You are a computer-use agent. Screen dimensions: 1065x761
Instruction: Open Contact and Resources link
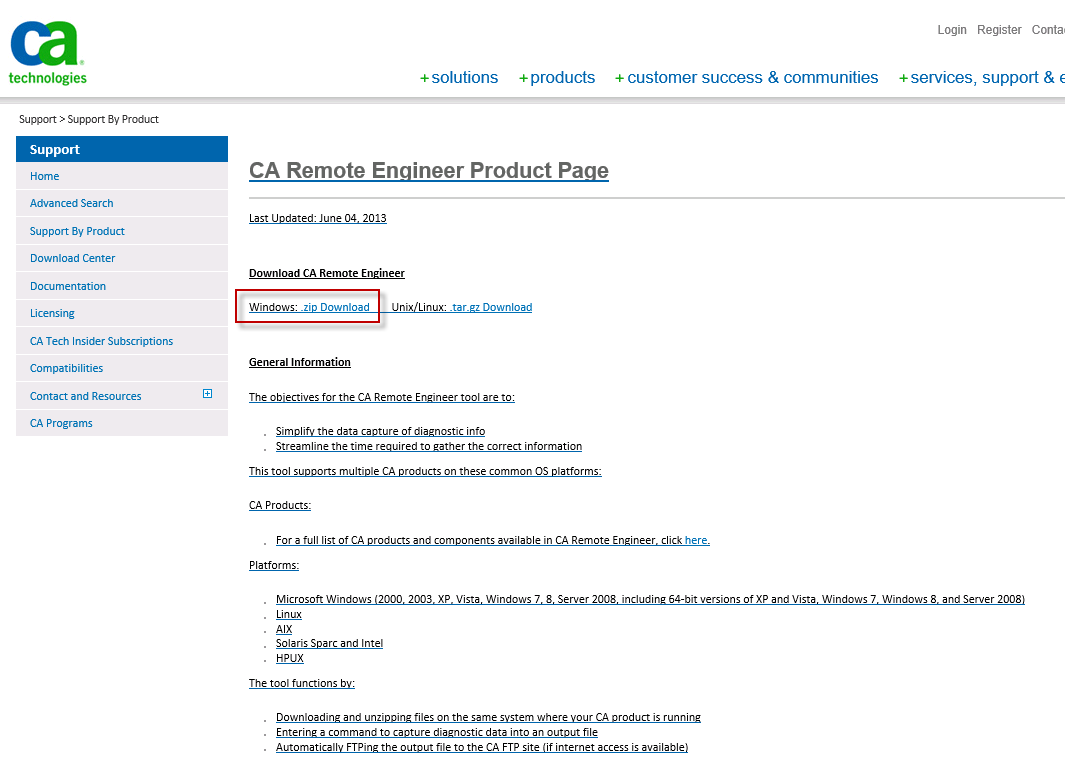click(x=86, y=396)
